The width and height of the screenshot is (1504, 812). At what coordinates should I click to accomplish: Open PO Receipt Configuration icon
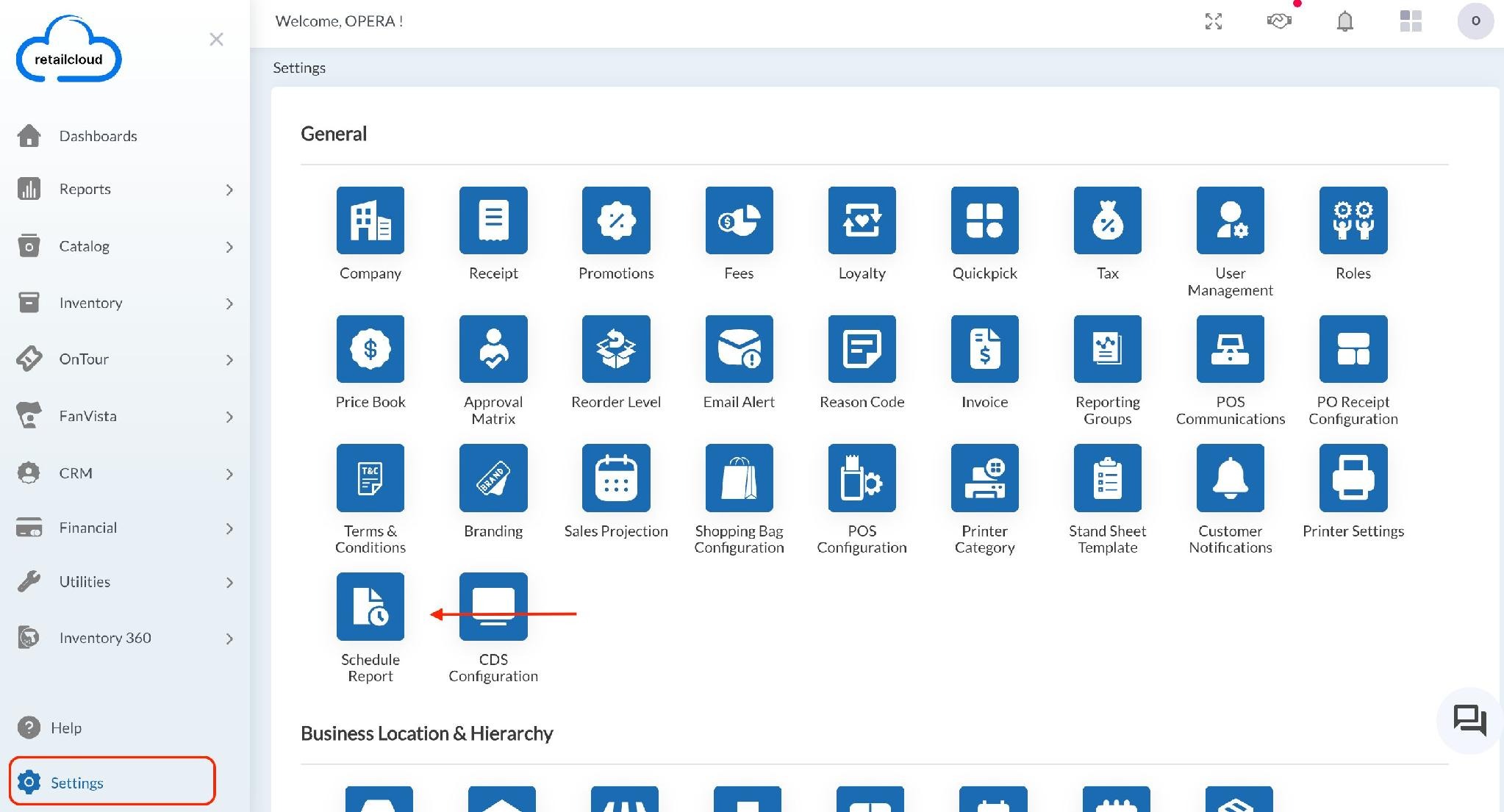(1353, 349)
